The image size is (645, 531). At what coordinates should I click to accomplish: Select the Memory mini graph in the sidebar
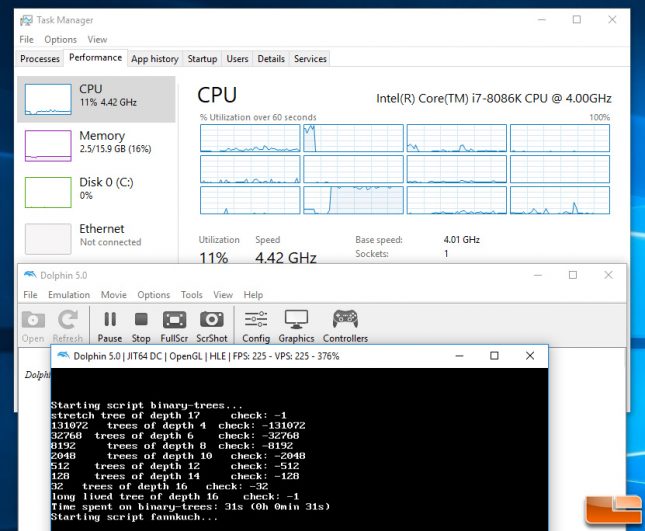click(48, 146)
